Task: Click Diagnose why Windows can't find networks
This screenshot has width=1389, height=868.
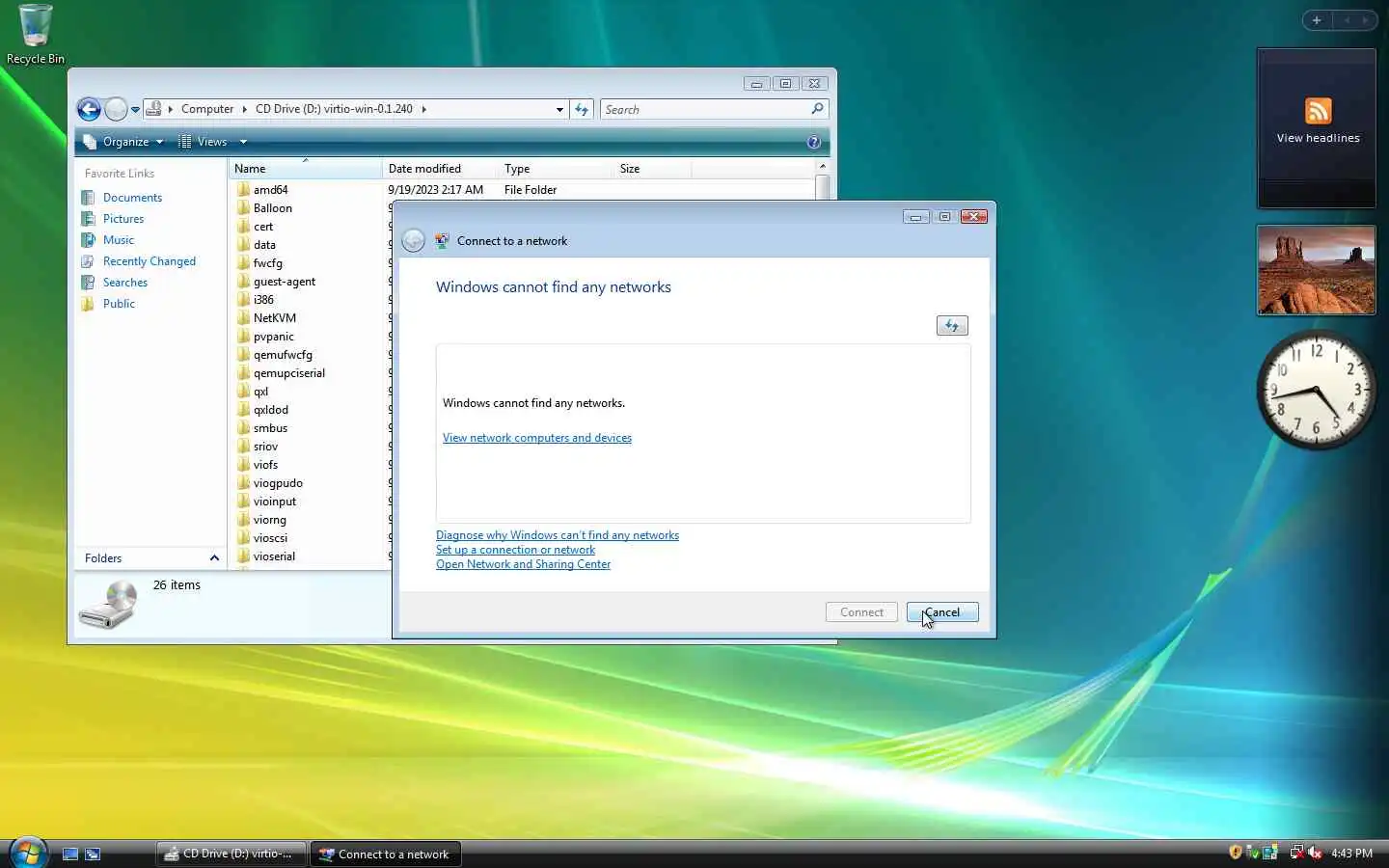Action: point(558,535)
